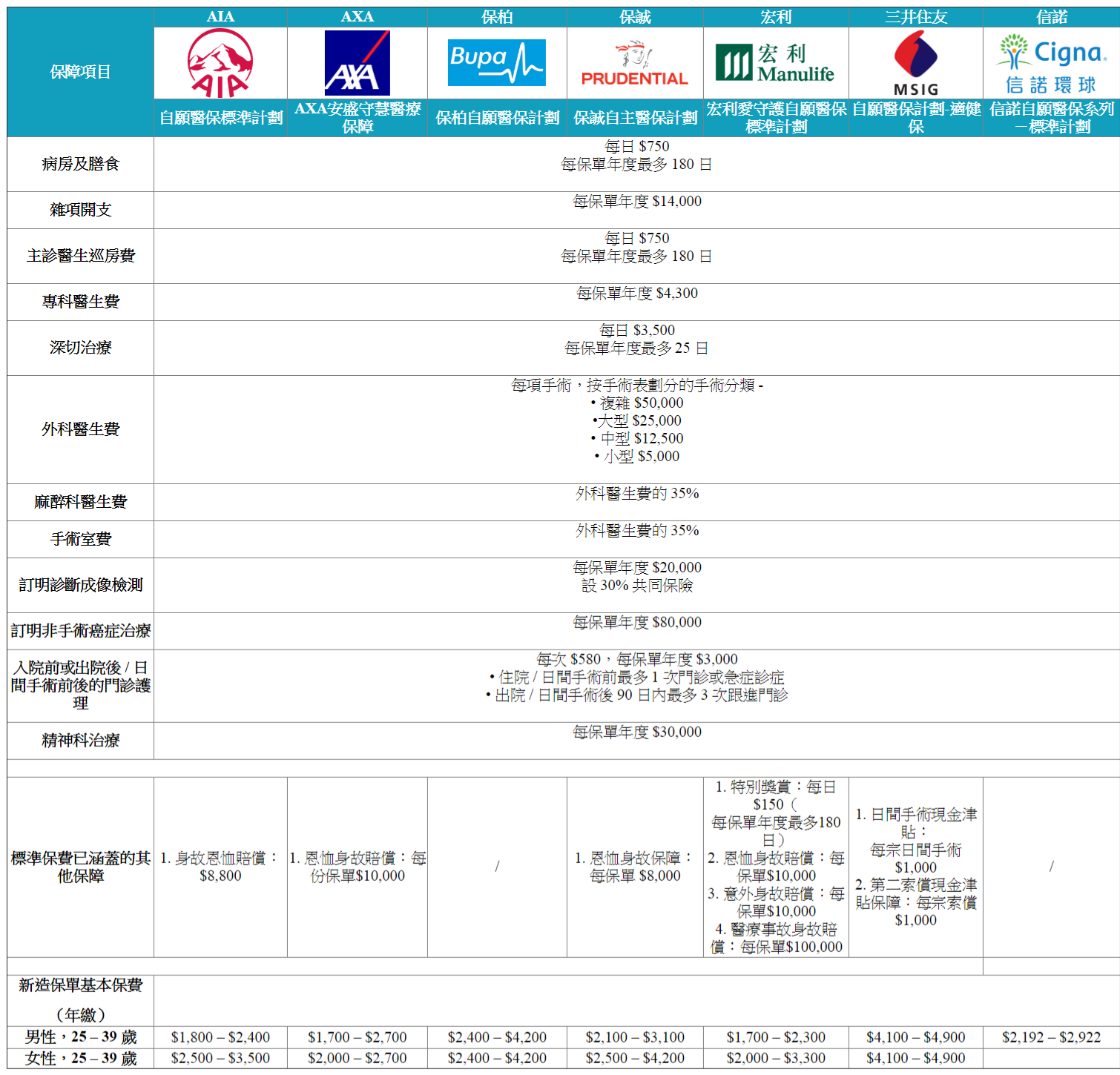Select the 外科醫生費 row label
Image resolution: width=1120 pixels, height=1075 pixels.
point(80,429)
